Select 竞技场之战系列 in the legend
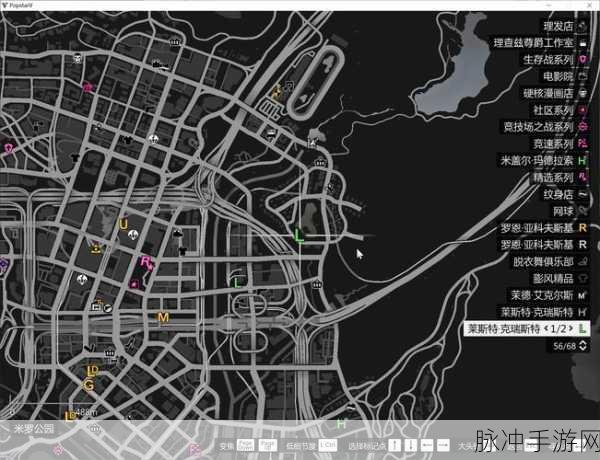The width and height of the screenshot is (600, 460). (x=545, y=127)
